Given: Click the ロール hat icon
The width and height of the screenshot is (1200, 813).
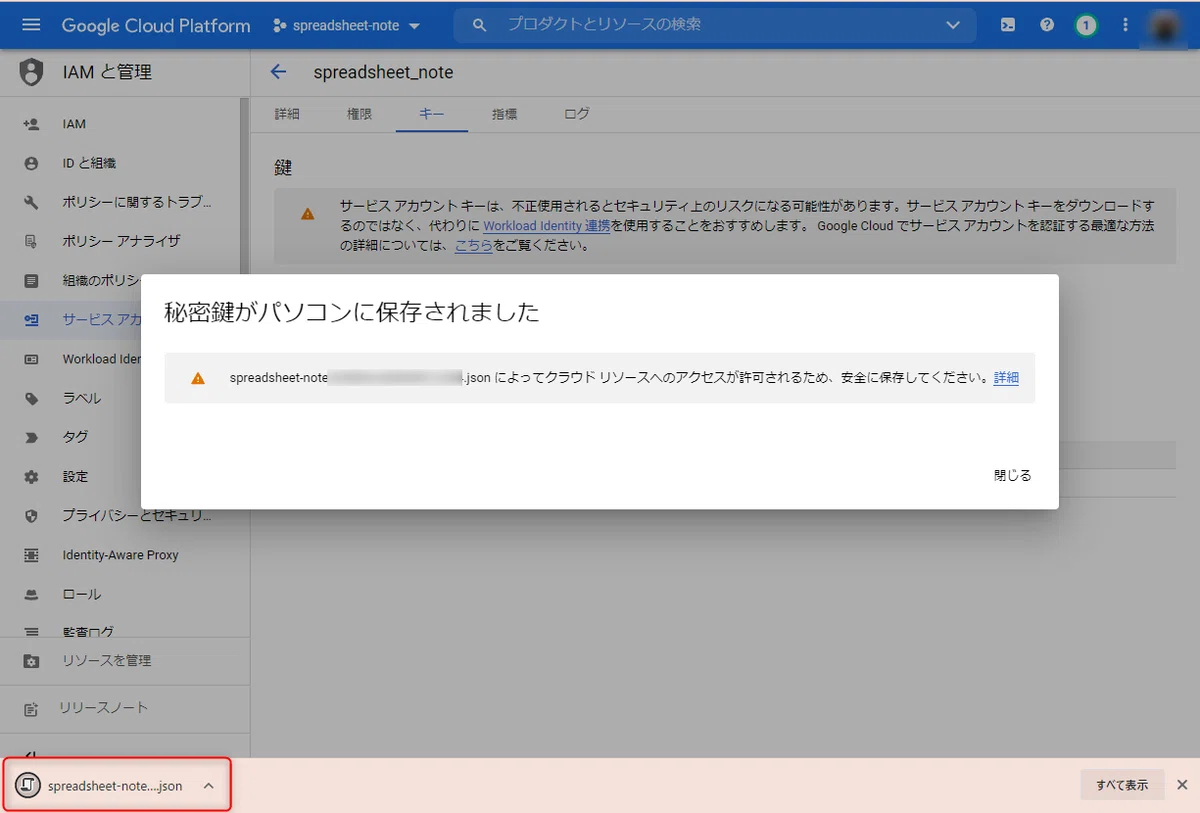Looking at the screenshot, I should (31, 594).
